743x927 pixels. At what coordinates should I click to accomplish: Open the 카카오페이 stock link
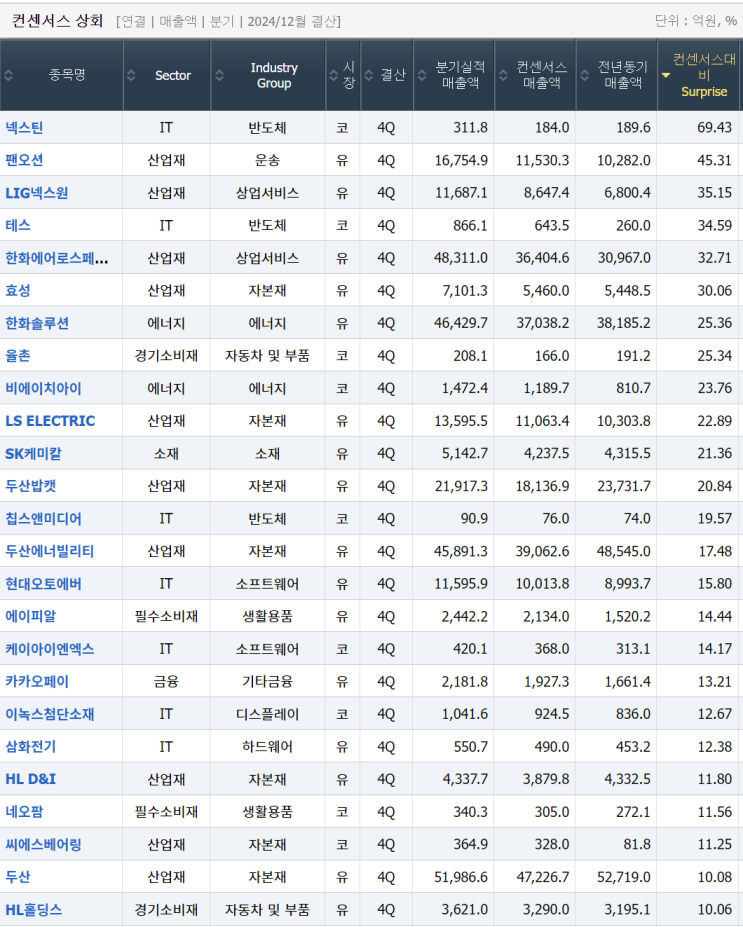click(x=37, y=682)
